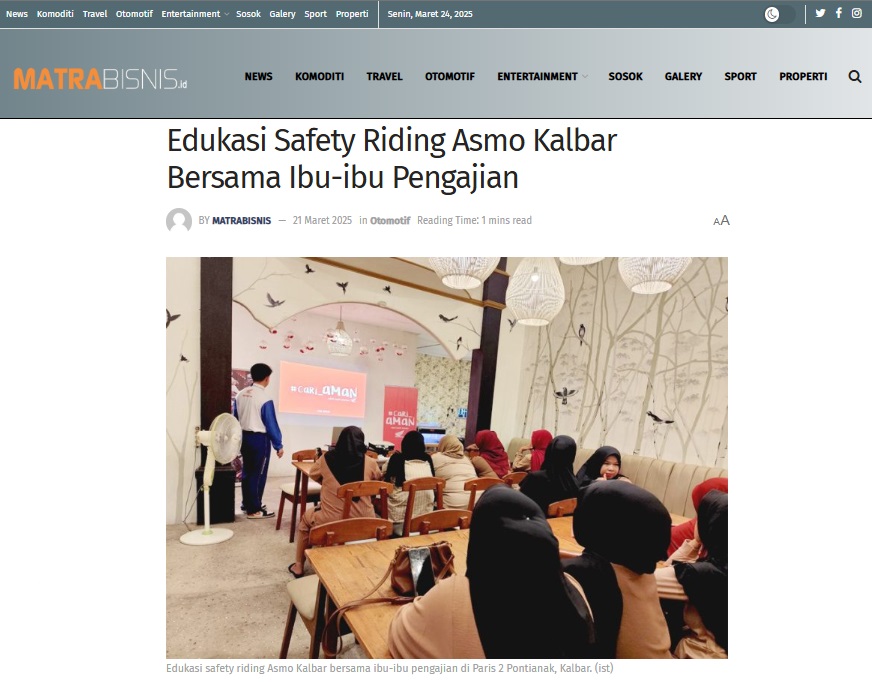This screenshot has width=872, height=682.
Task: Click the MatraBisnis.id logo
Action: pyautogui.click(x=100, y=79)
